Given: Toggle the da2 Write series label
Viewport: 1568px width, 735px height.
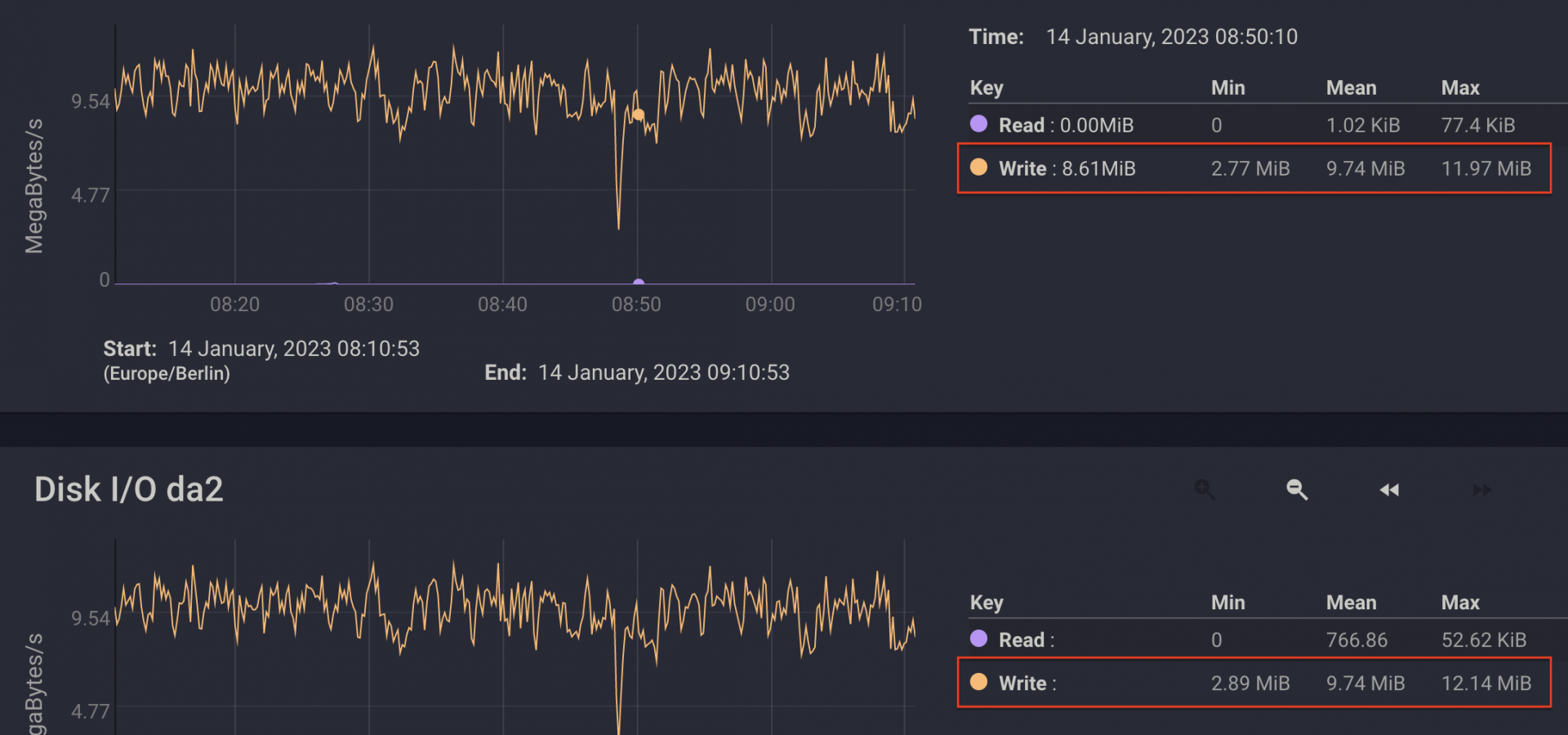Looking at the screenshot, I should pyautogui.click(x=1027, y=683).
